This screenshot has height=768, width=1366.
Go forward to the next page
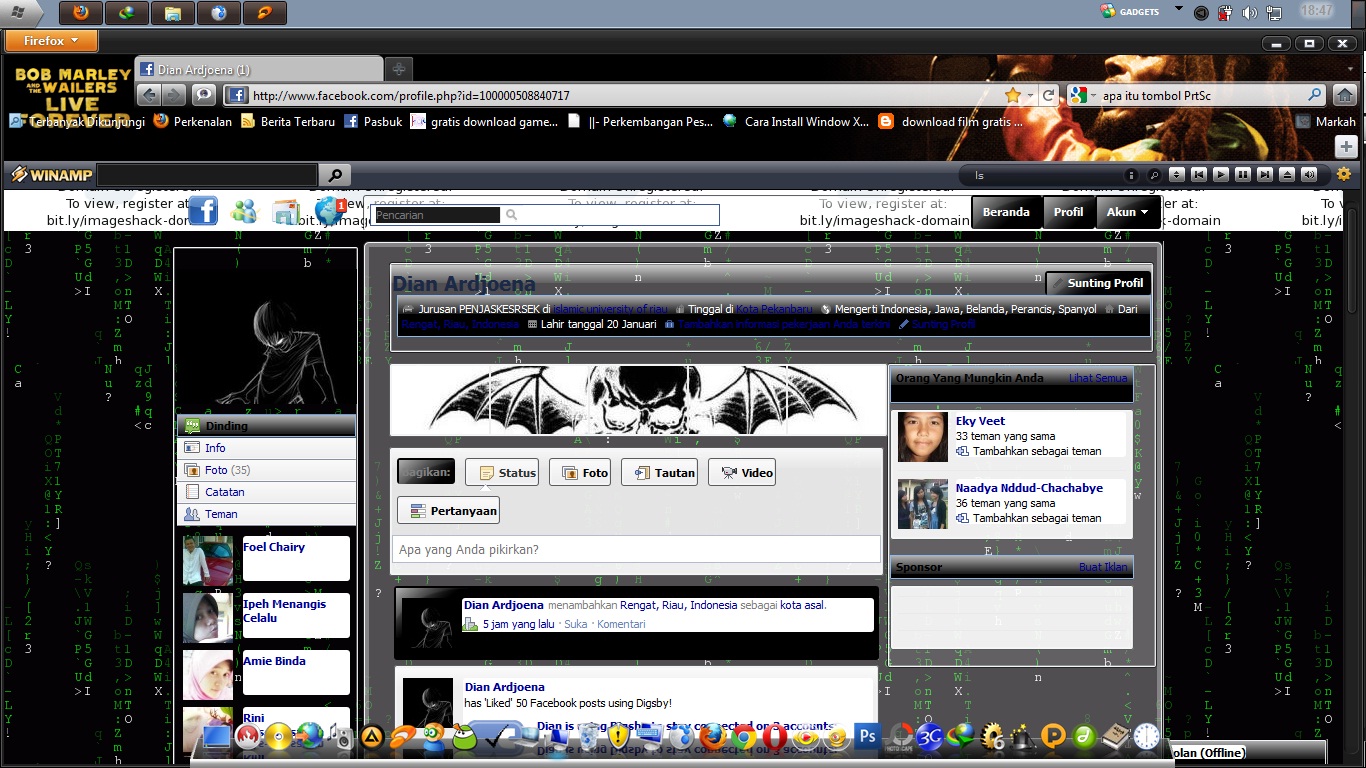(x=174, y=95)
